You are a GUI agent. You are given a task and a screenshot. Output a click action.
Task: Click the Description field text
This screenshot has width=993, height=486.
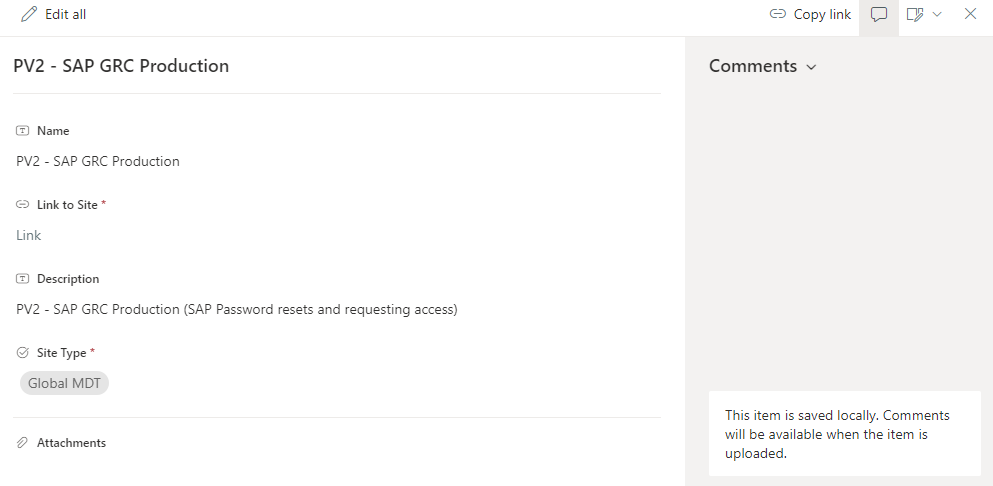pos(237,309)
